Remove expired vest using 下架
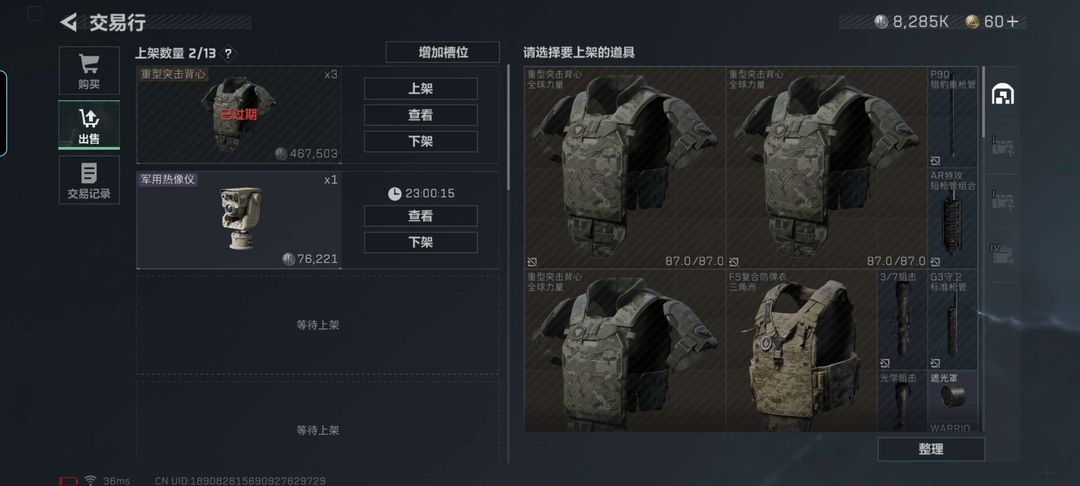 [420, 141]
